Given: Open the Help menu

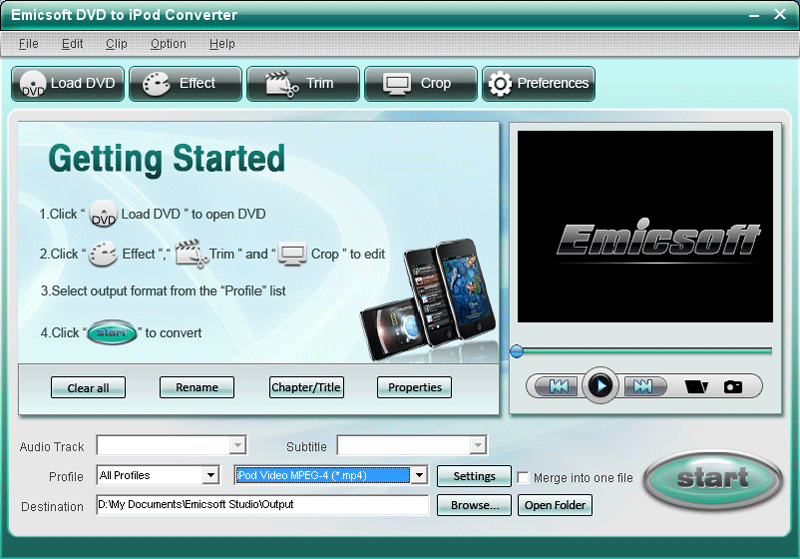Looking at the screenshot, I should 222,44.
